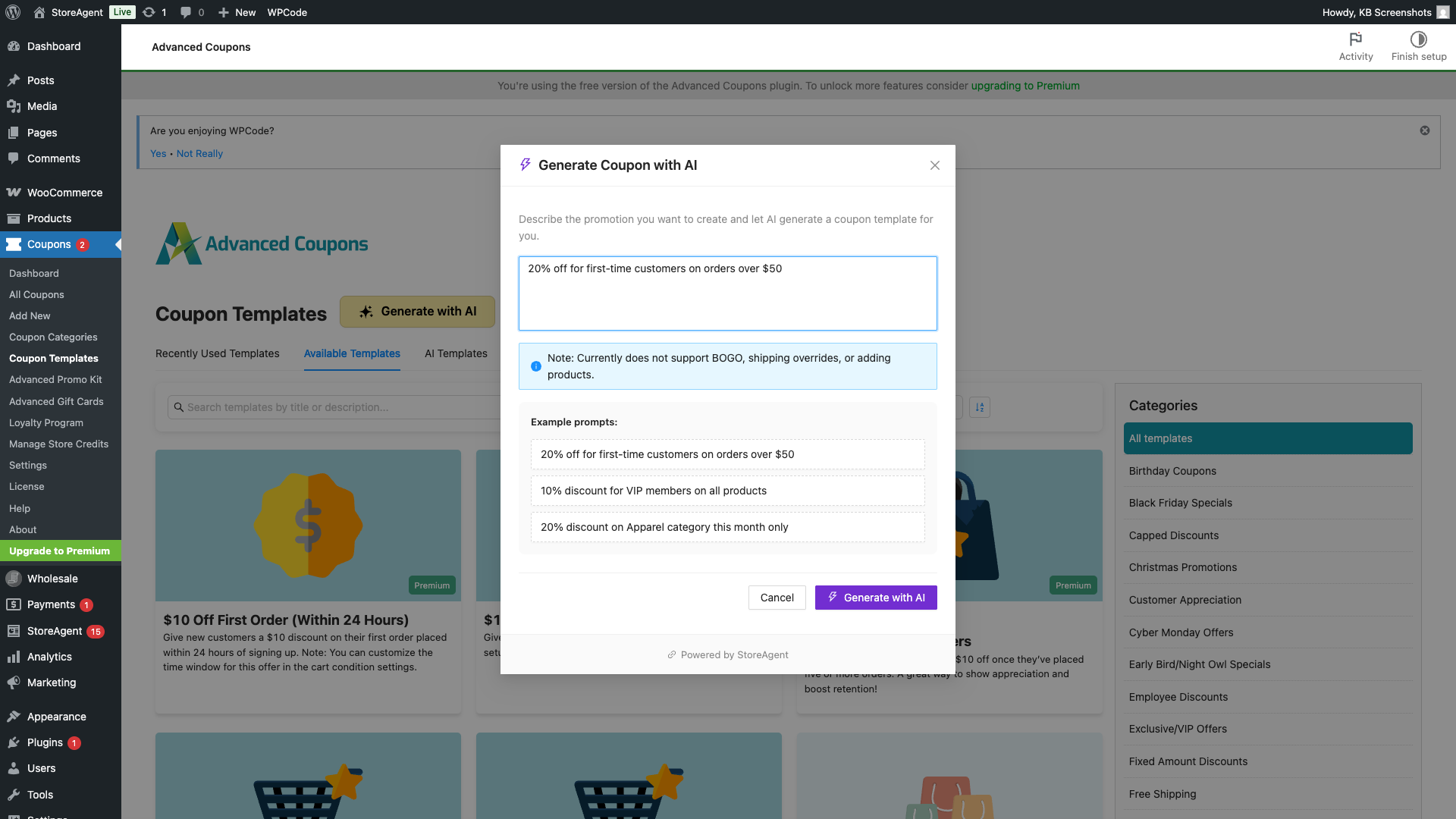Click Powered by StoreAgent link
1456x819 pixels.
tap(728, 654)
